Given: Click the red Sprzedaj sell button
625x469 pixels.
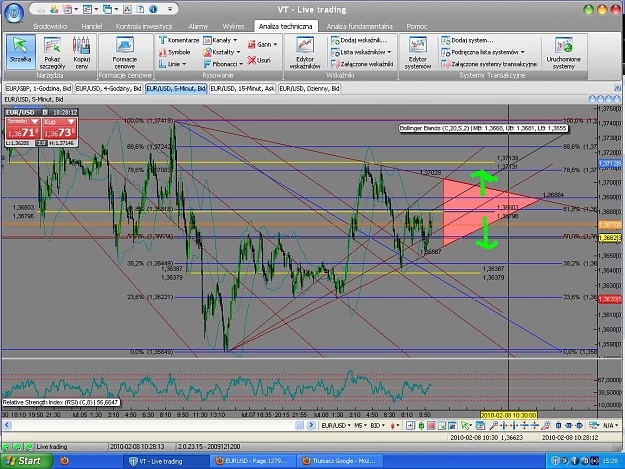Looking at the screenshot, I should click(23, 128).
